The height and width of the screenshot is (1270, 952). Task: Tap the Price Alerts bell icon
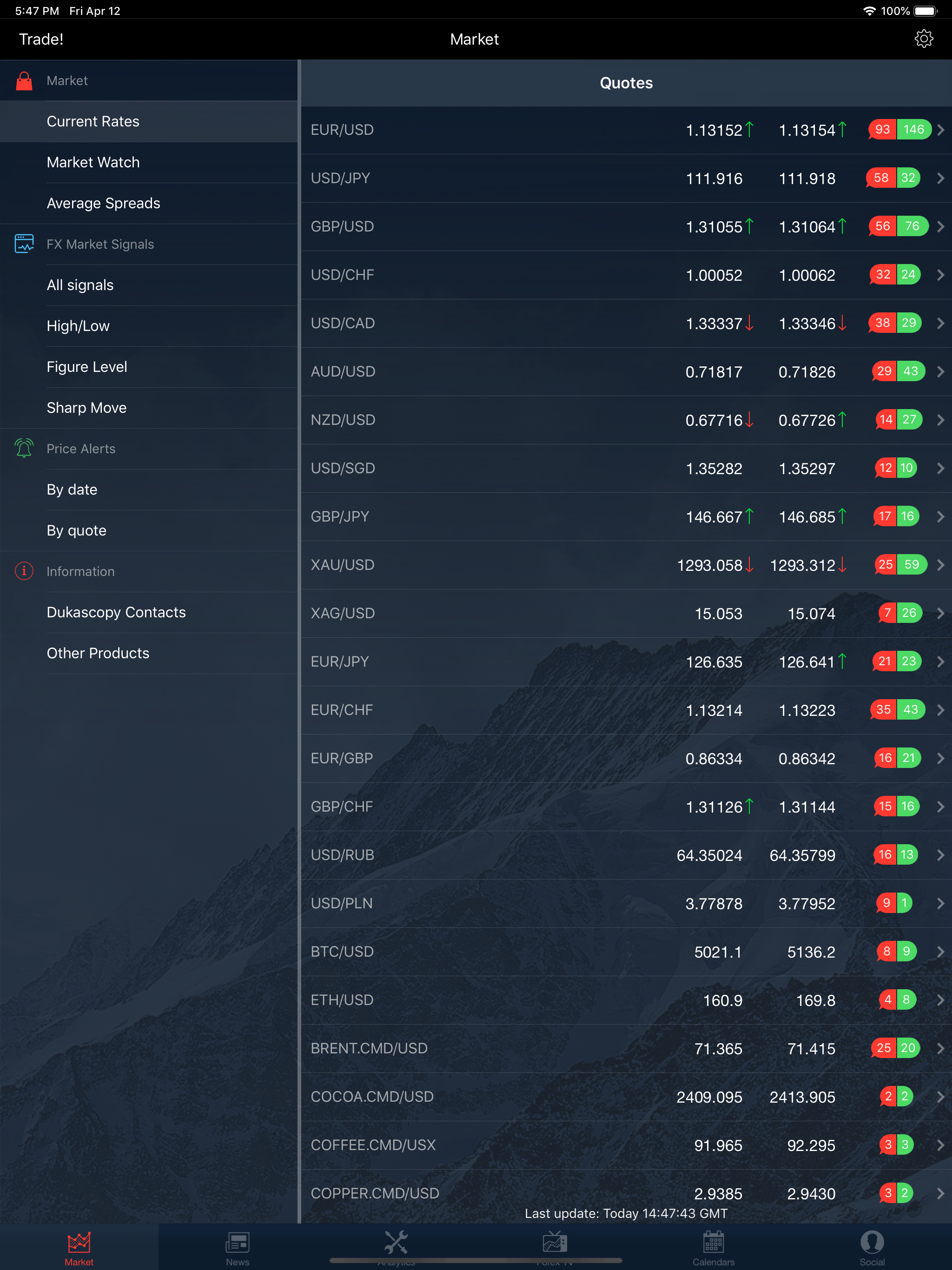24,449
